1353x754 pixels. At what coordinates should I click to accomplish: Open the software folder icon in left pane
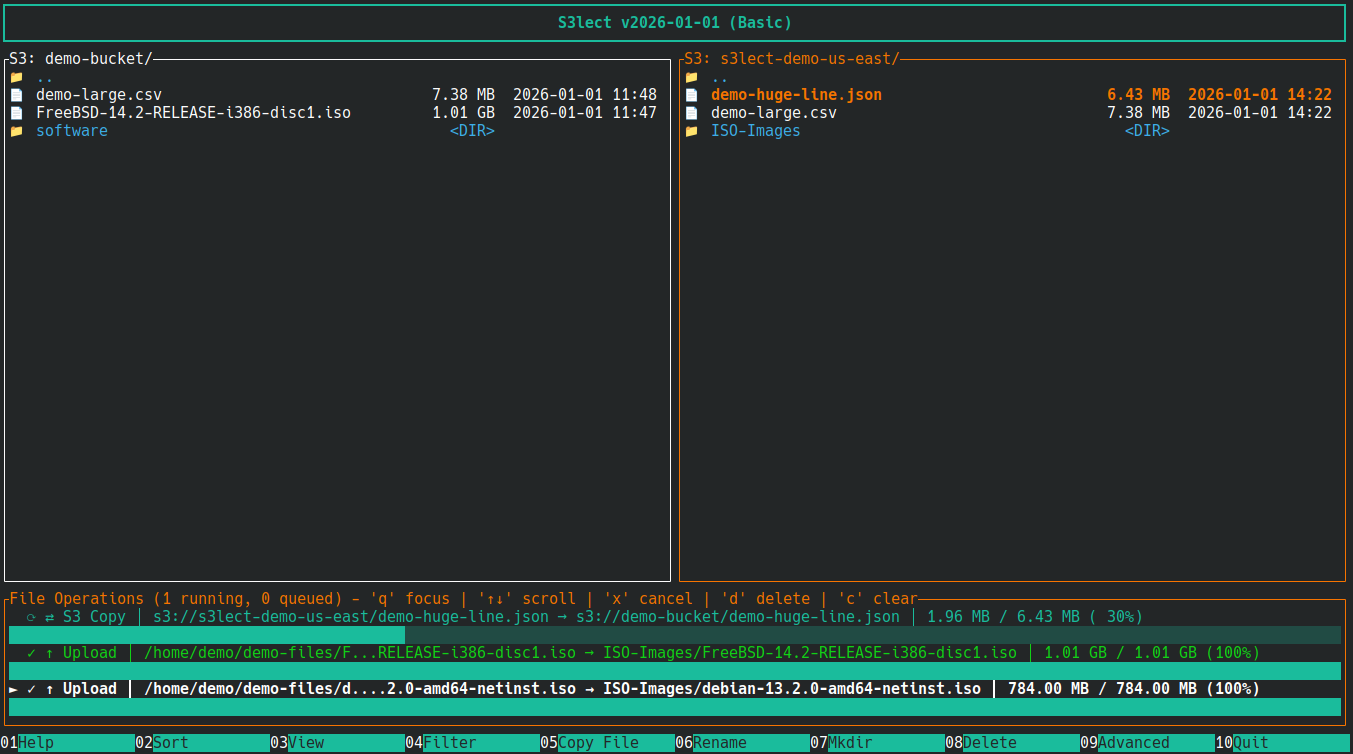(14, 130)
